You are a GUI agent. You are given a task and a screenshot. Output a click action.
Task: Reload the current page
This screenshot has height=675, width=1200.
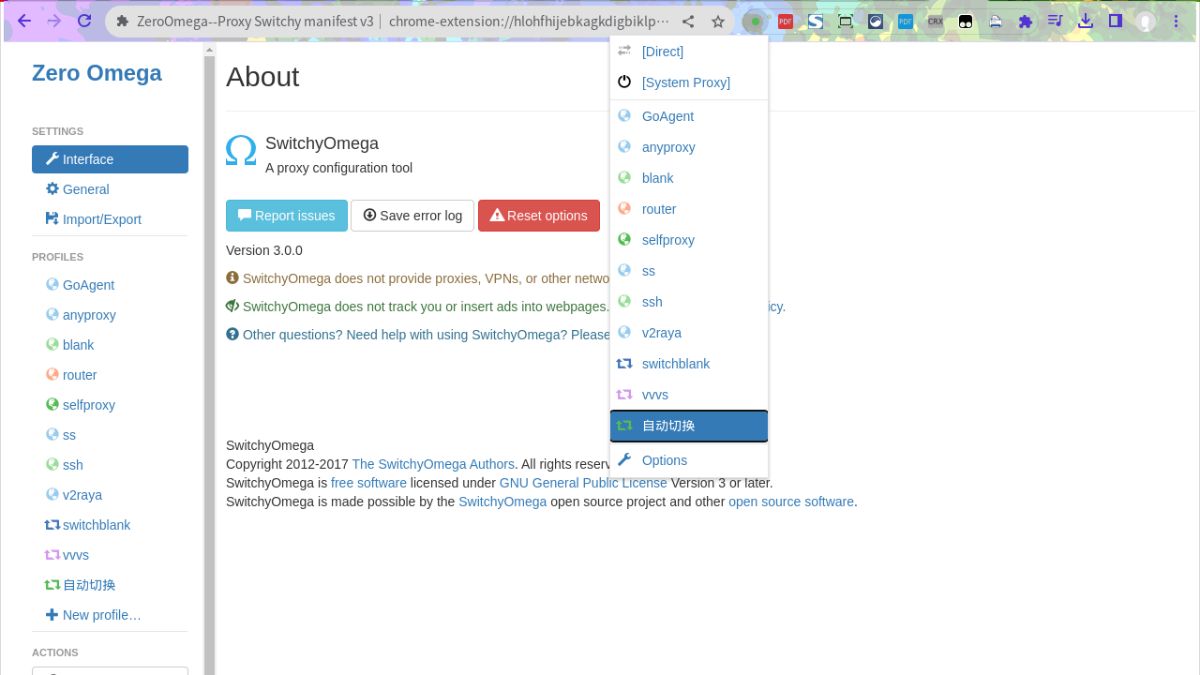(x=85, y=21)
